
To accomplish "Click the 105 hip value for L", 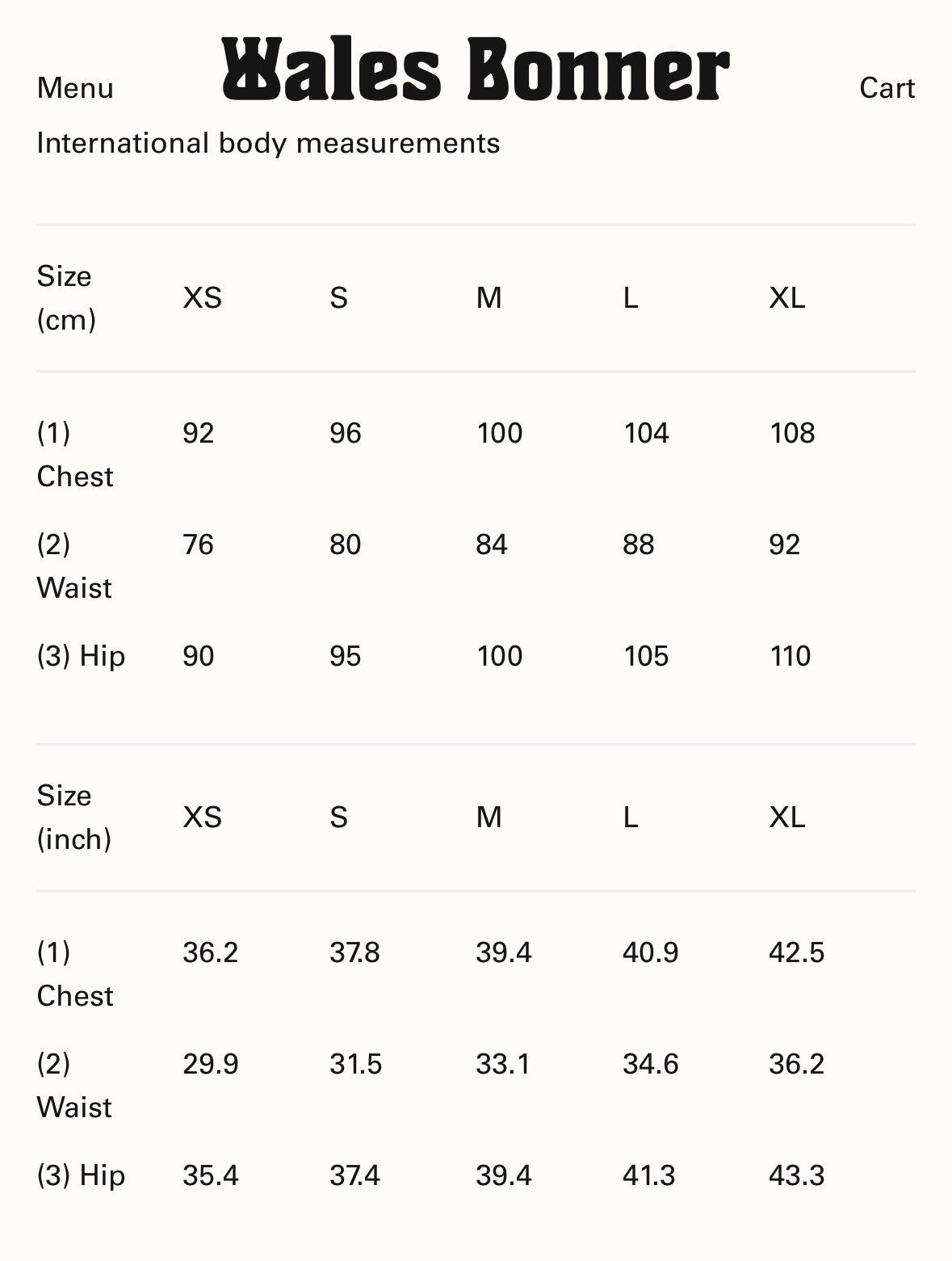I will coord(645,656).
